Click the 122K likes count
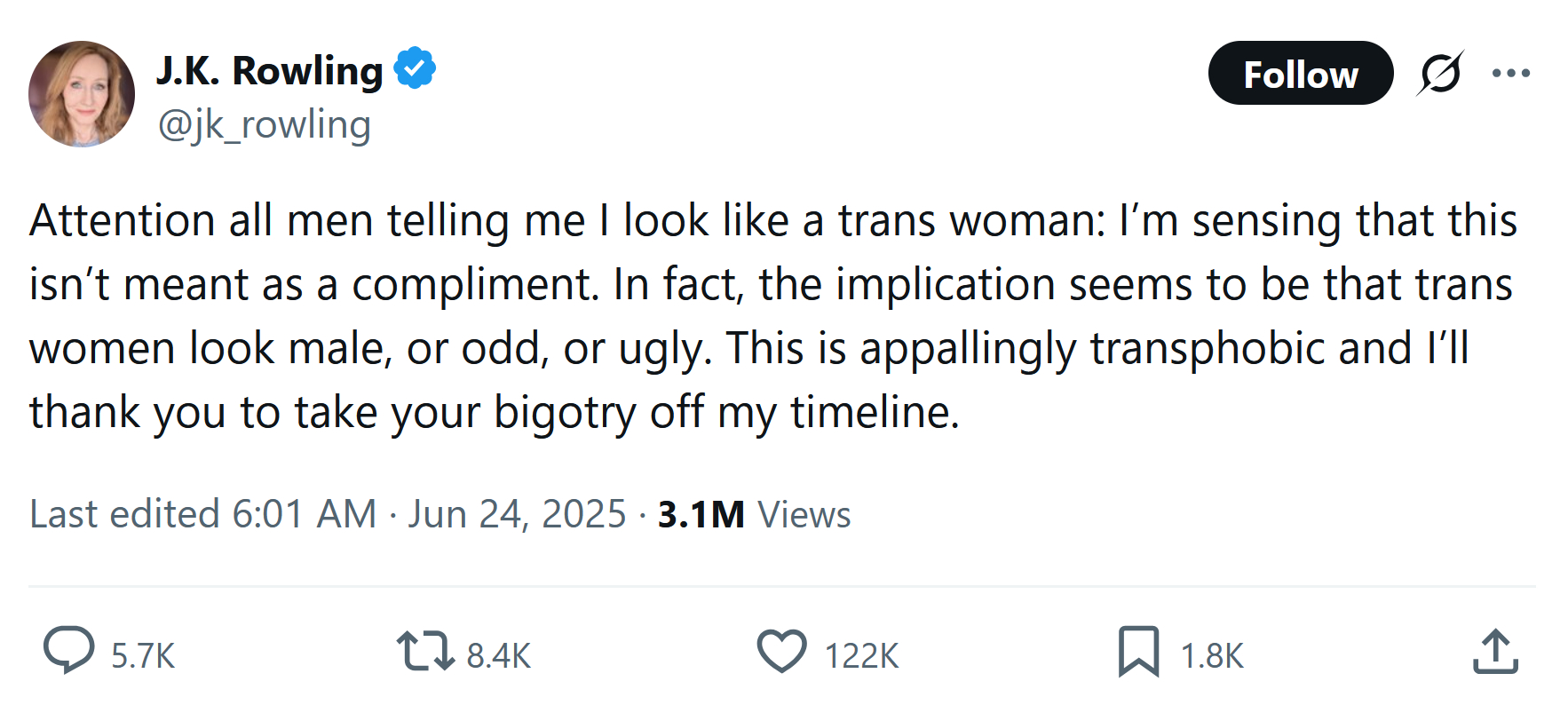 (x=861, y=656)
